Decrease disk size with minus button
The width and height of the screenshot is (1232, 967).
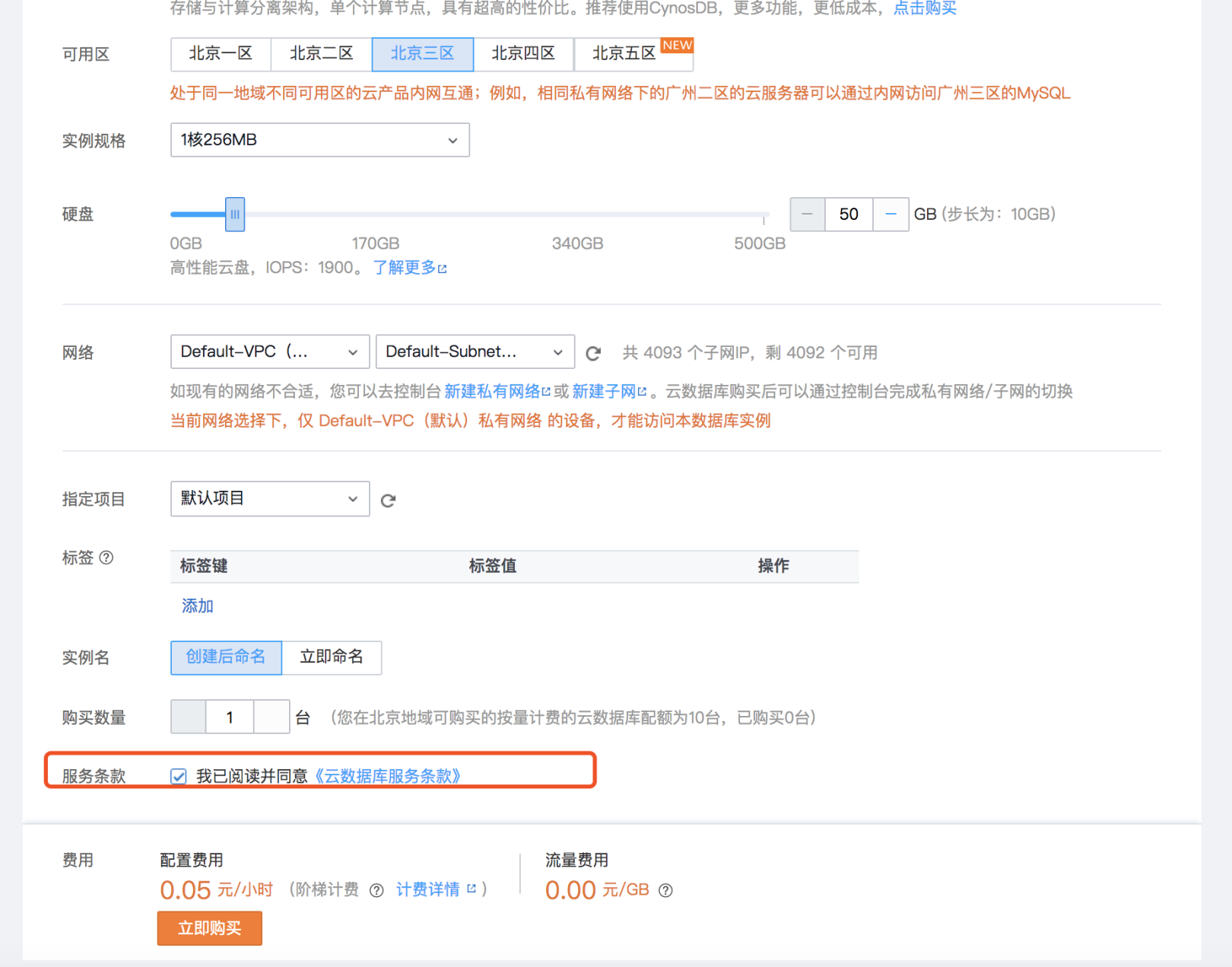point(807,215)
